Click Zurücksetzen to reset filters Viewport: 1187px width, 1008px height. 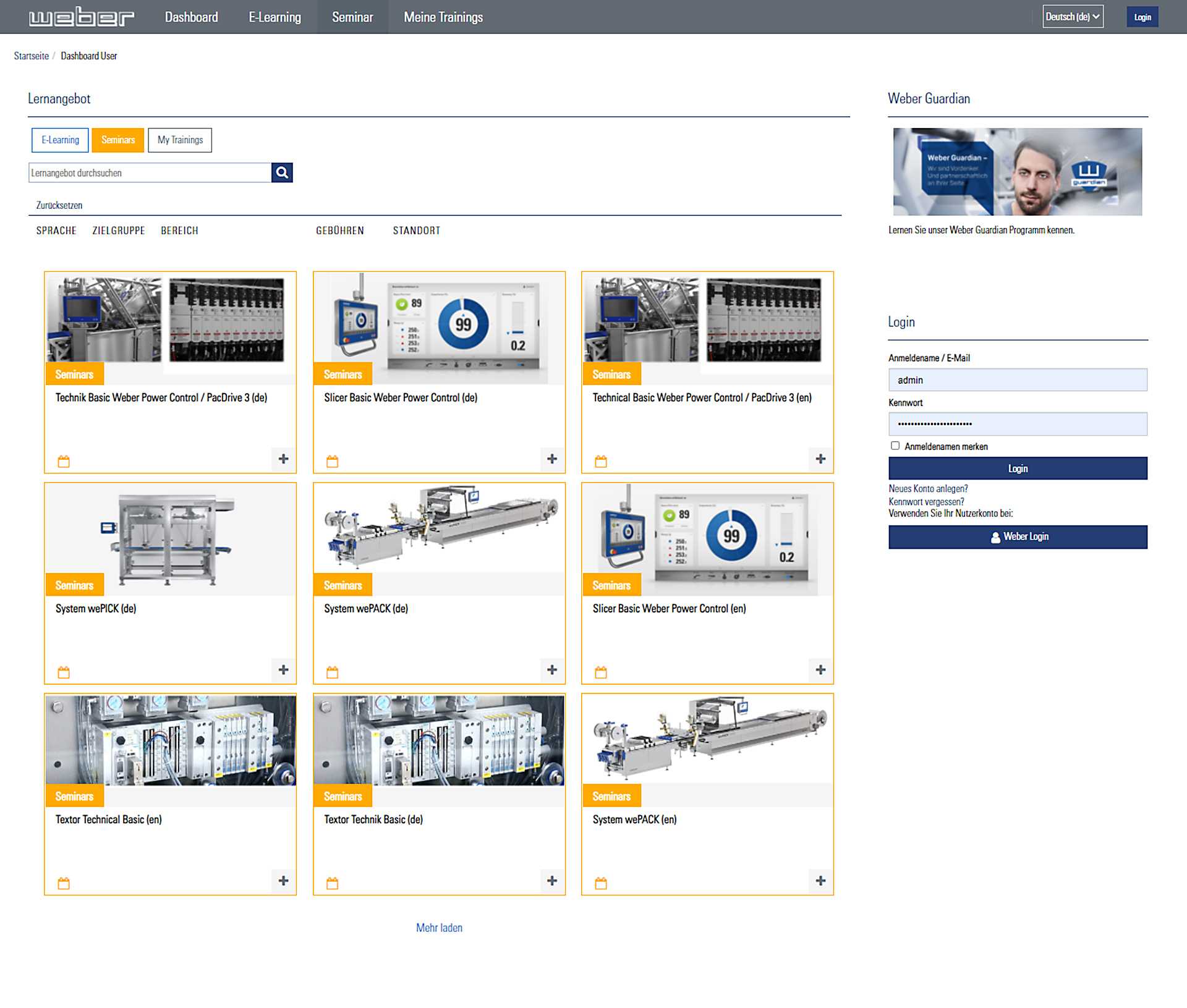click(x=59, y=205)
